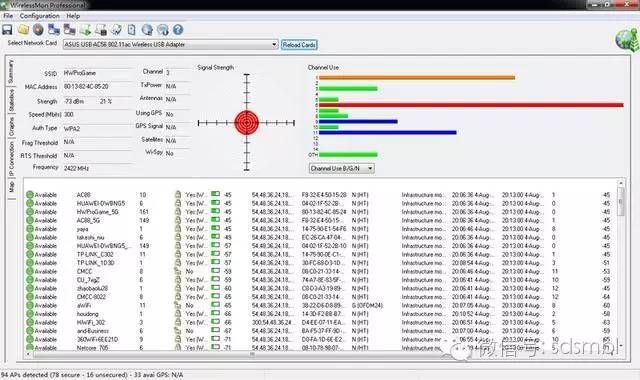Open the yellow folder icon in toolbar
Image resolution: width=640 pixels, height=380 pixels.
(x=23, y=30)
